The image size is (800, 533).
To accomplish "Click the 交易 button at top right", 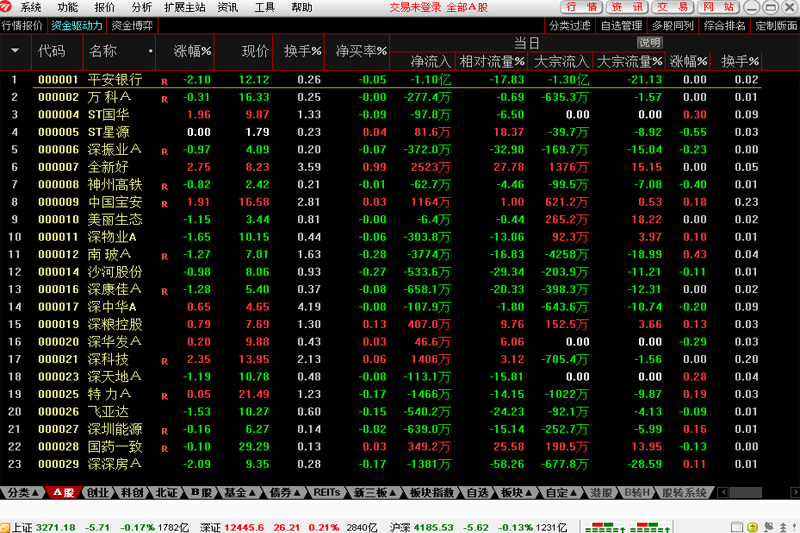I will click(672, 7).
